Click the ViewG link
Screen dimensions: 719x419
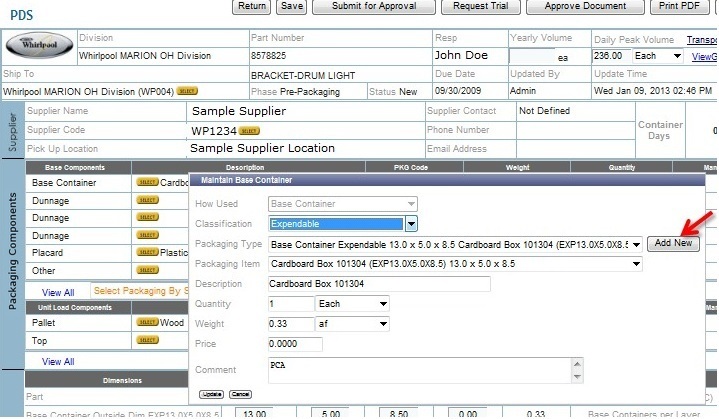(704, 57)
